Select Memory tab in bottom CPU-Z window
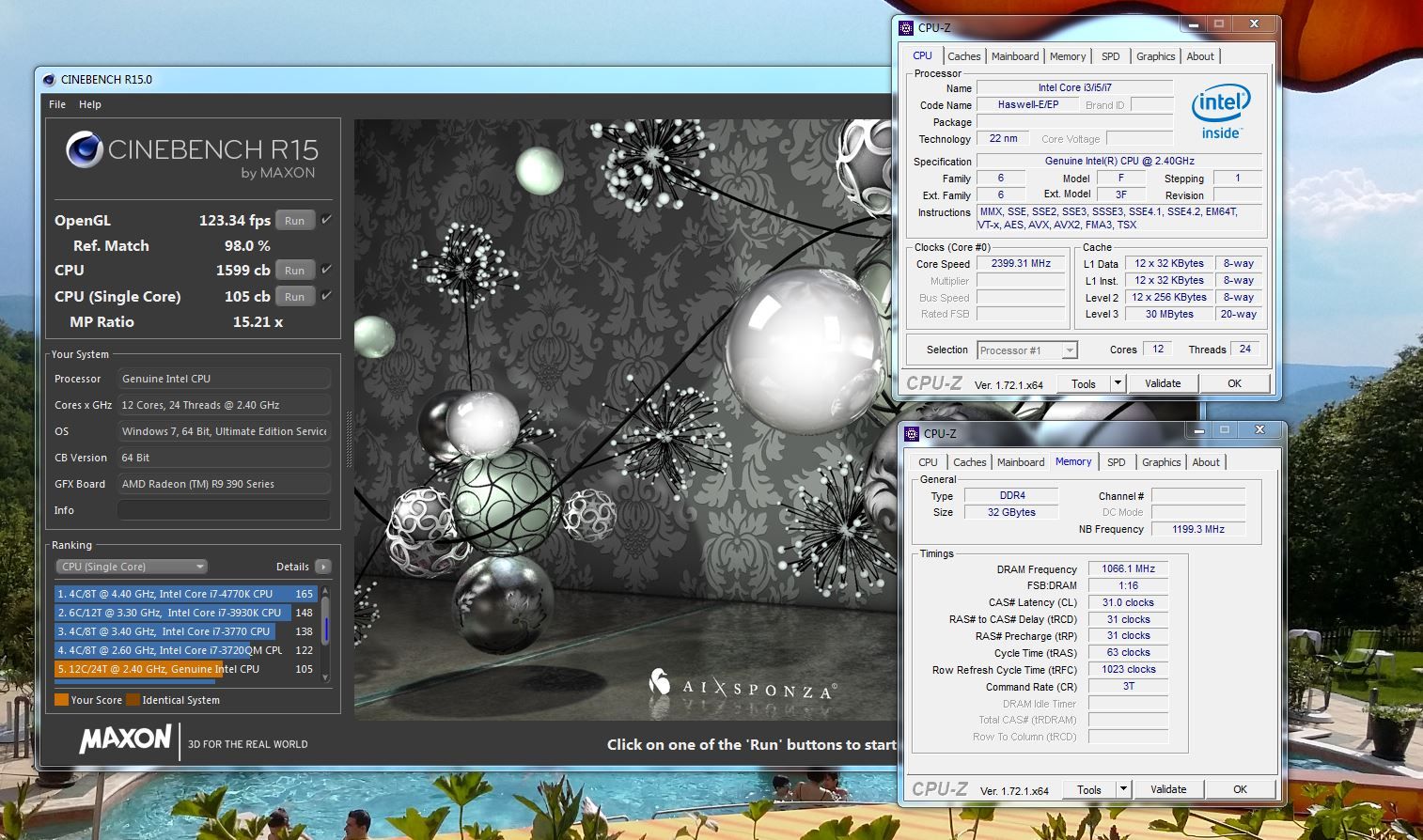 coord(1073,461)
